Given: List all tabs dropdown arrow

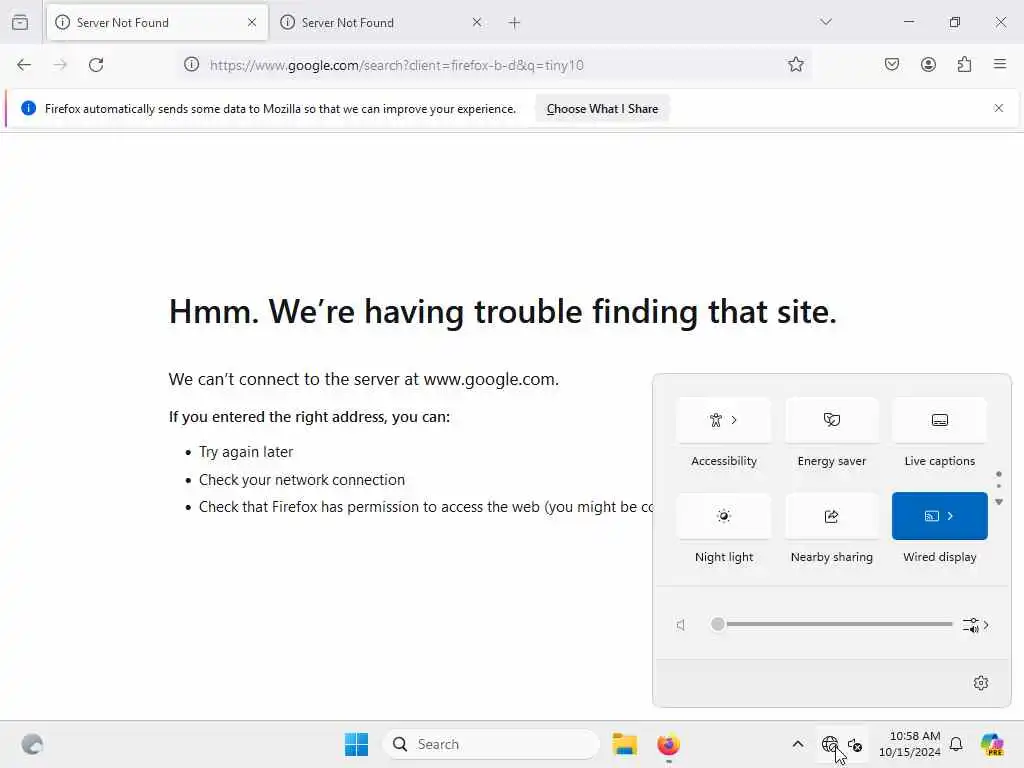Looking at the screenshot, I should (826, 22).
